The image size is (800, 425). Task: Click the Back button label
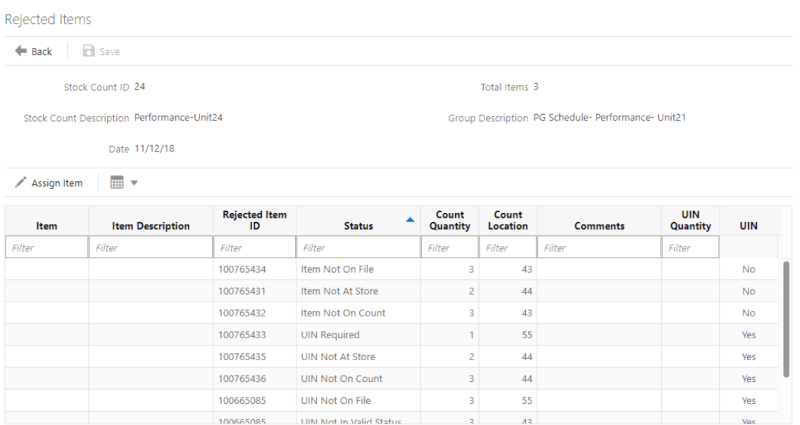coord(42,52)
